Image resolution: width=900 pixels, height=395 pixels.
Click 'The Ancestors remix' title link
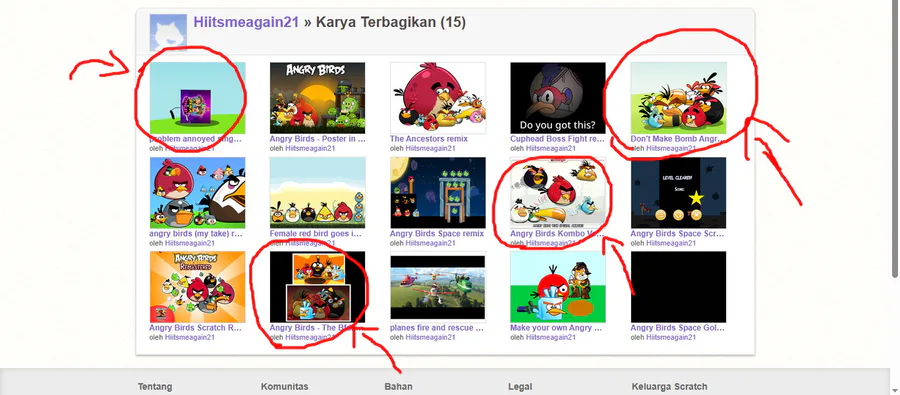point(429,139)
